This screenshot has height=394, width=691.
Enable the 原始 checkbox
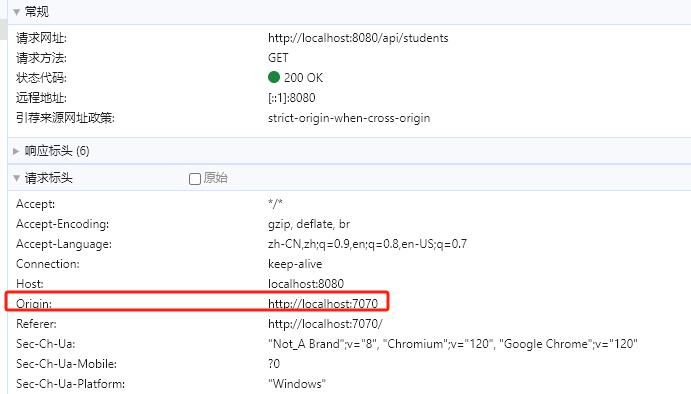(x=195, y=178)
